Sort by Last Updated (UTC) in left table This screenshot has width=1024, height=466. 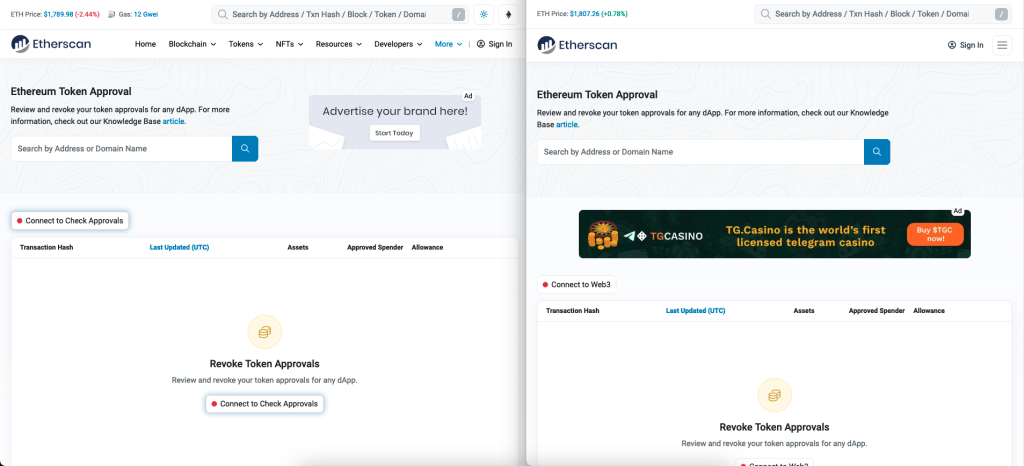tap(179, 247)
